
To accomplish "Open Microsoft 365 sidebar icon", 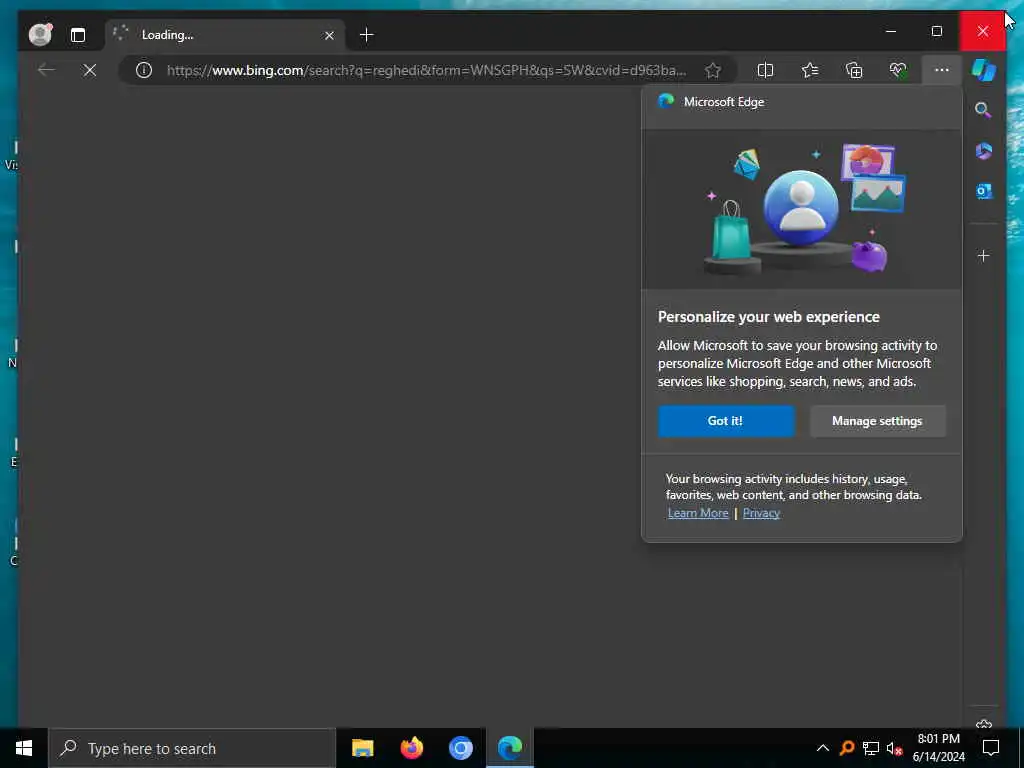I will [984, 151].
